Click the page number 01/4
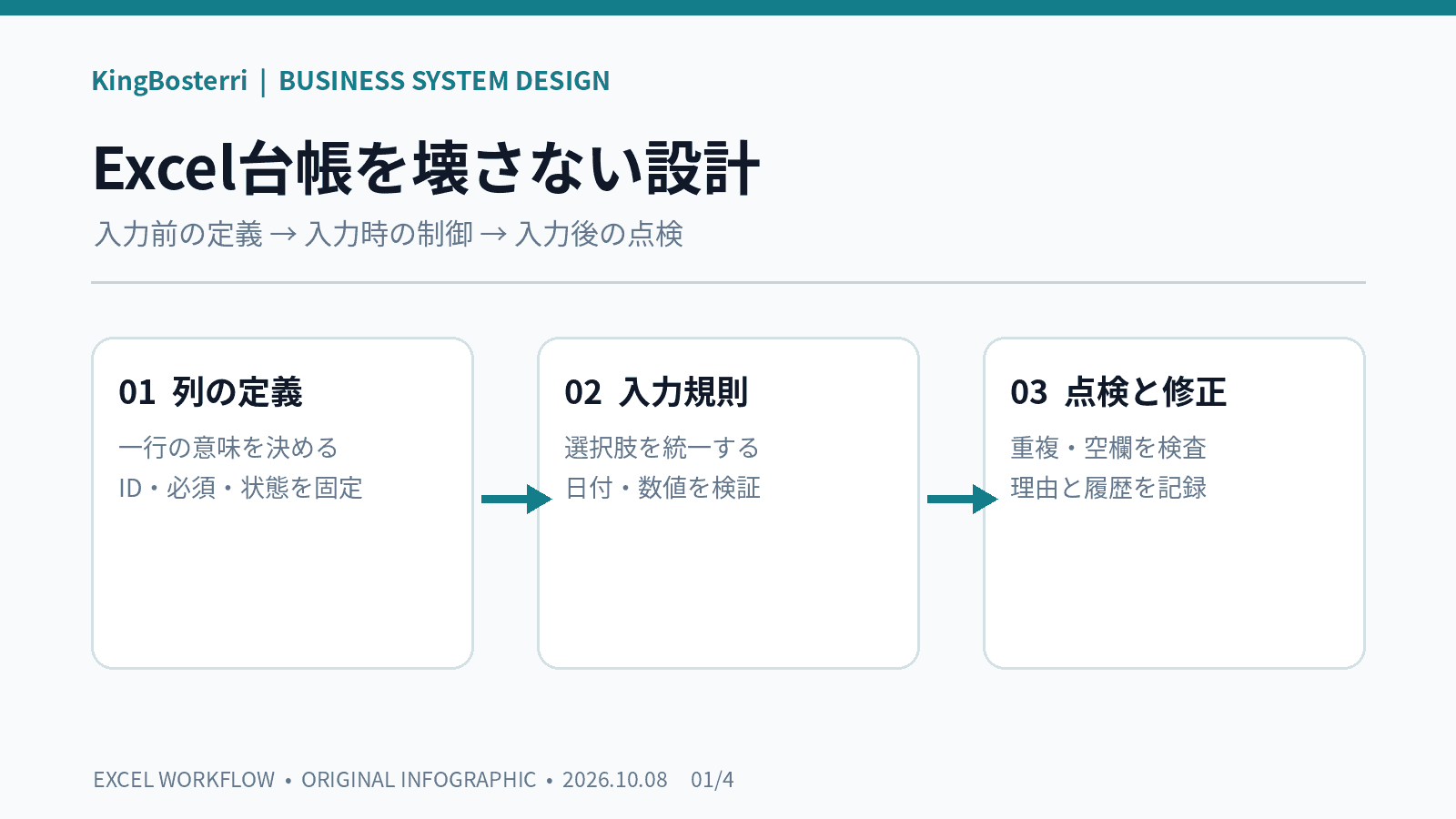The image size is (1456, 819). click(713, 780)
